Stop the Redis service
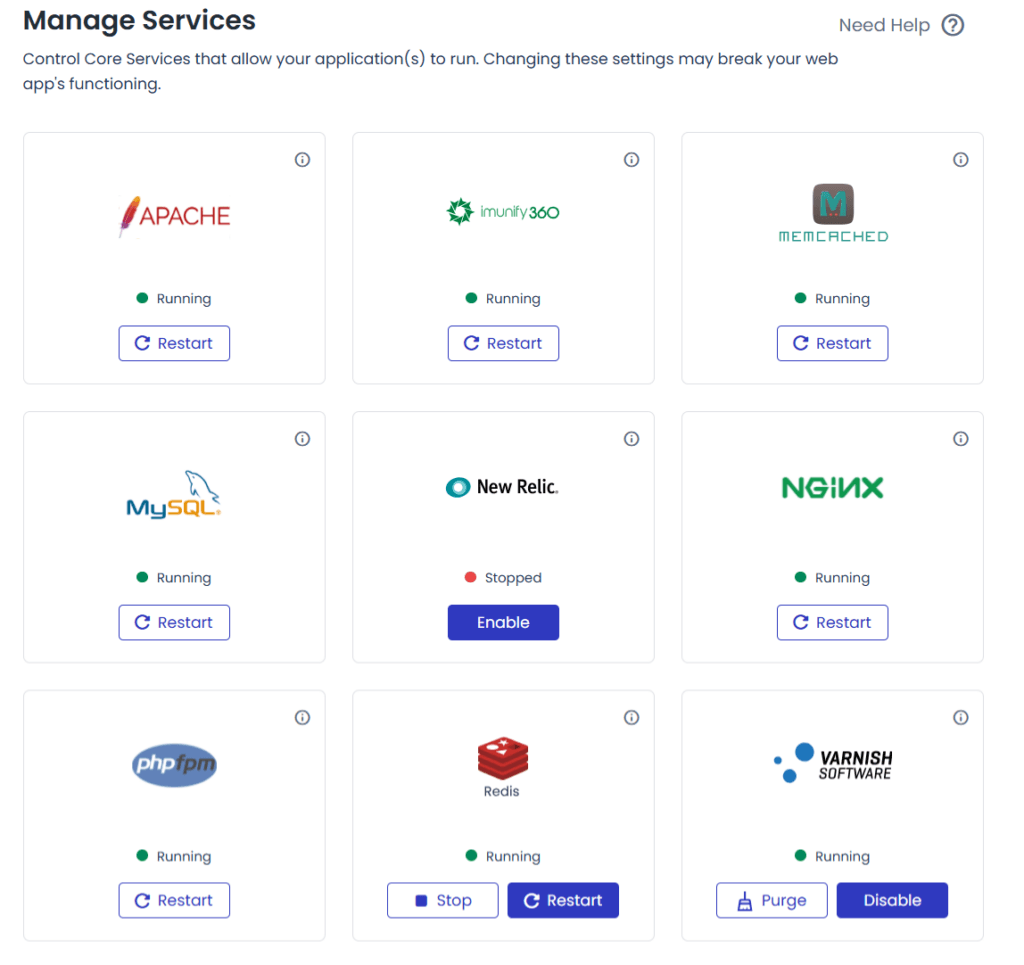The image size is (1024, 965). point(442,900)
